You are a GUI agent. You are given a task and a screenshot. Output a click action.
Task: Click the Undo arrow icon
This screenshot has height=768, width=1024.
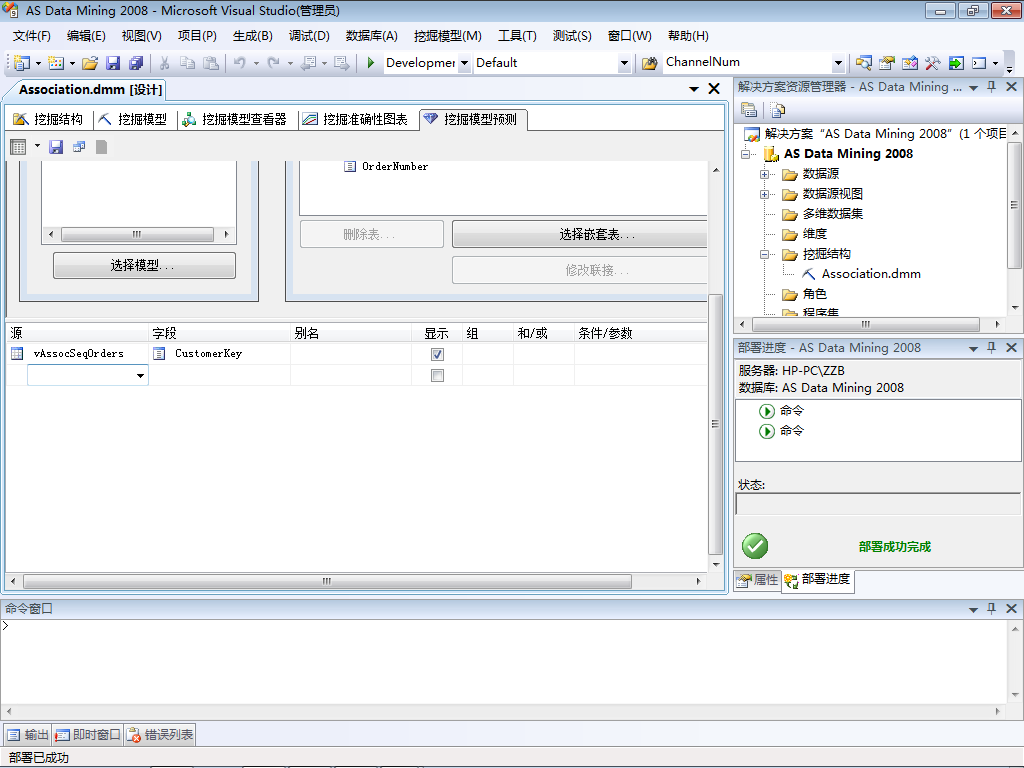coord(240,63)
